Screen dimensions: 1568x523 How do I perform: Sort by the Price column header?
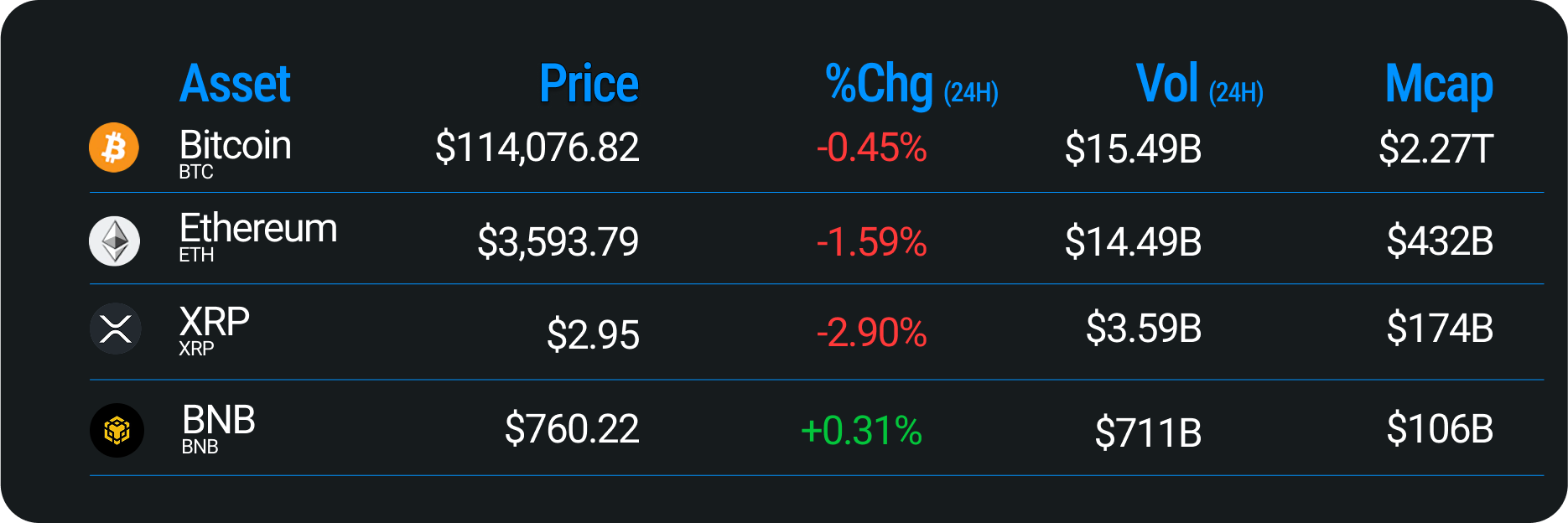click(x=589, y=84)
